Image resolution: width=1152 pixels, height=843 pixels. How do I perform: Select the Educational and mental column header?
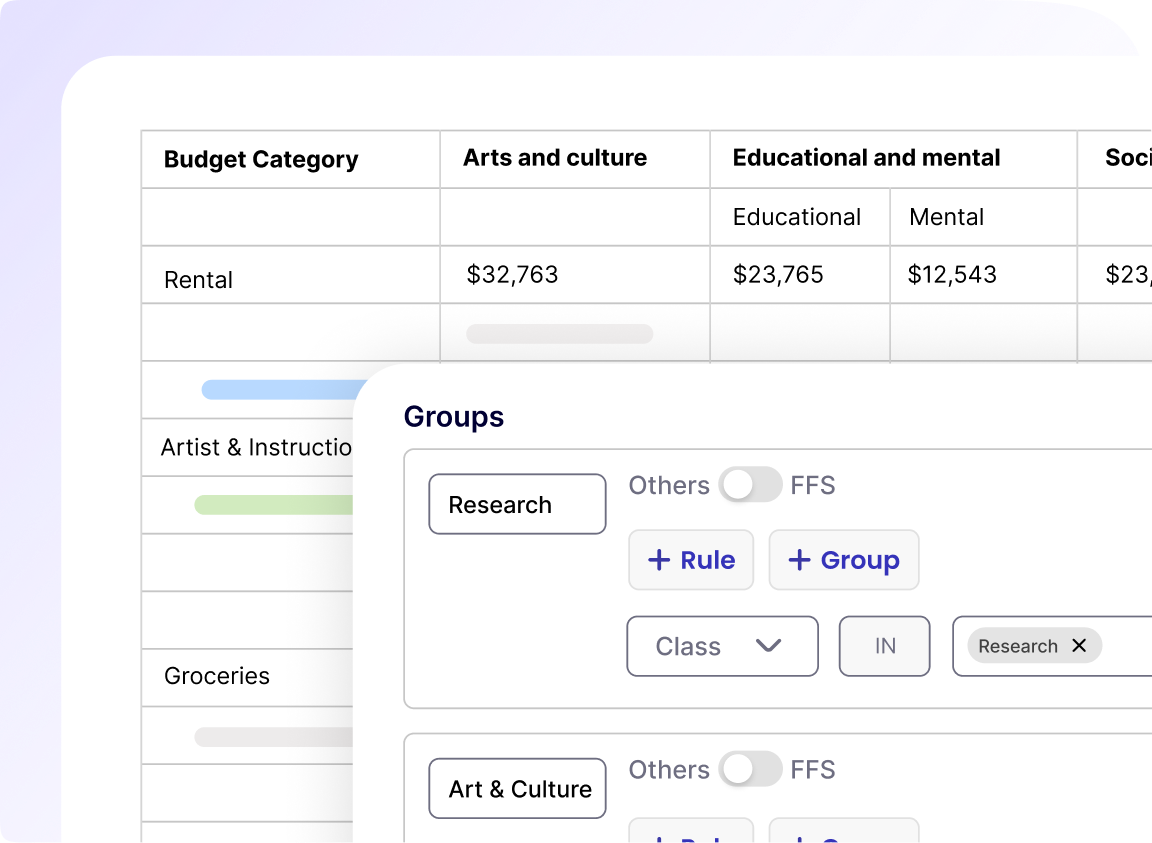tap(866, 157)
